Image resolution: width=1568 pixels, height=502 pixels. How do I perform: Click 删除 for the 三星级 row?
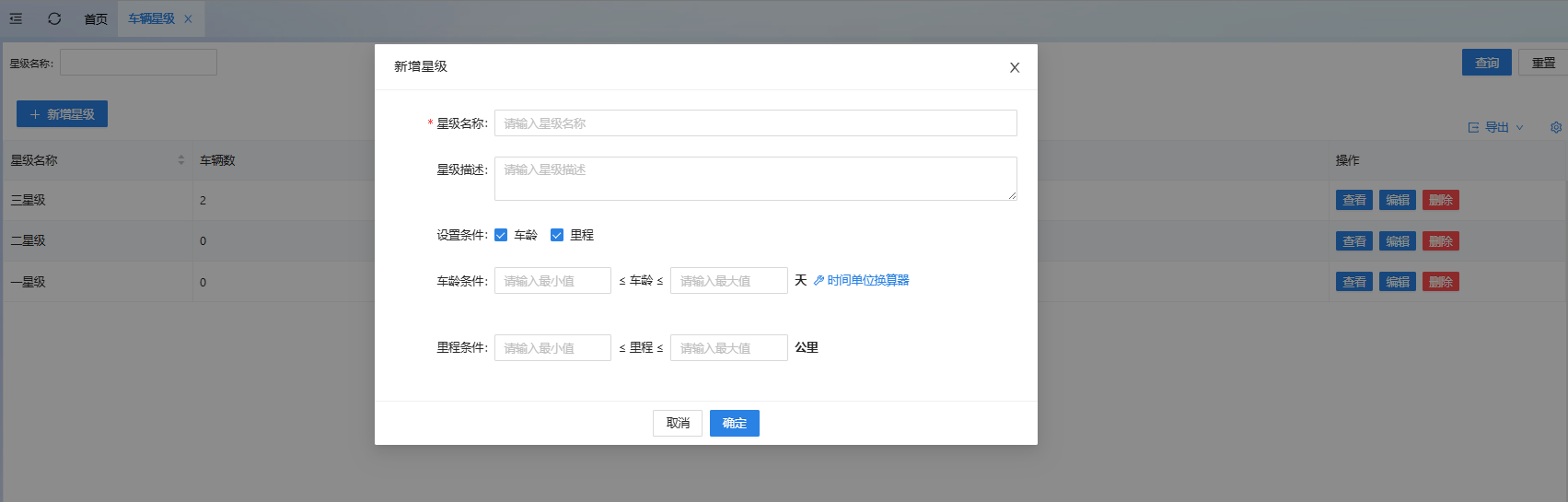[x=1440, y=200]
